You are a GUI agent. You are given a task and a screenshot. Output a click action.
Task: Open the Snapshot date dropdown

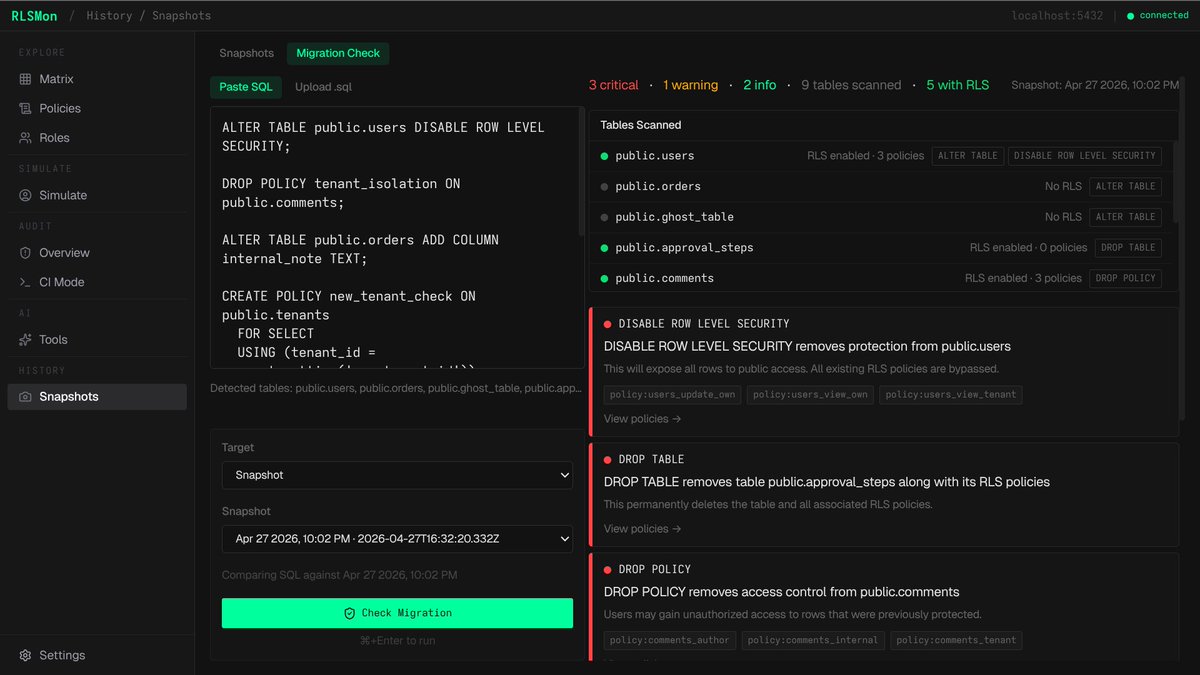pyautogui.click(x=397, y=539)
